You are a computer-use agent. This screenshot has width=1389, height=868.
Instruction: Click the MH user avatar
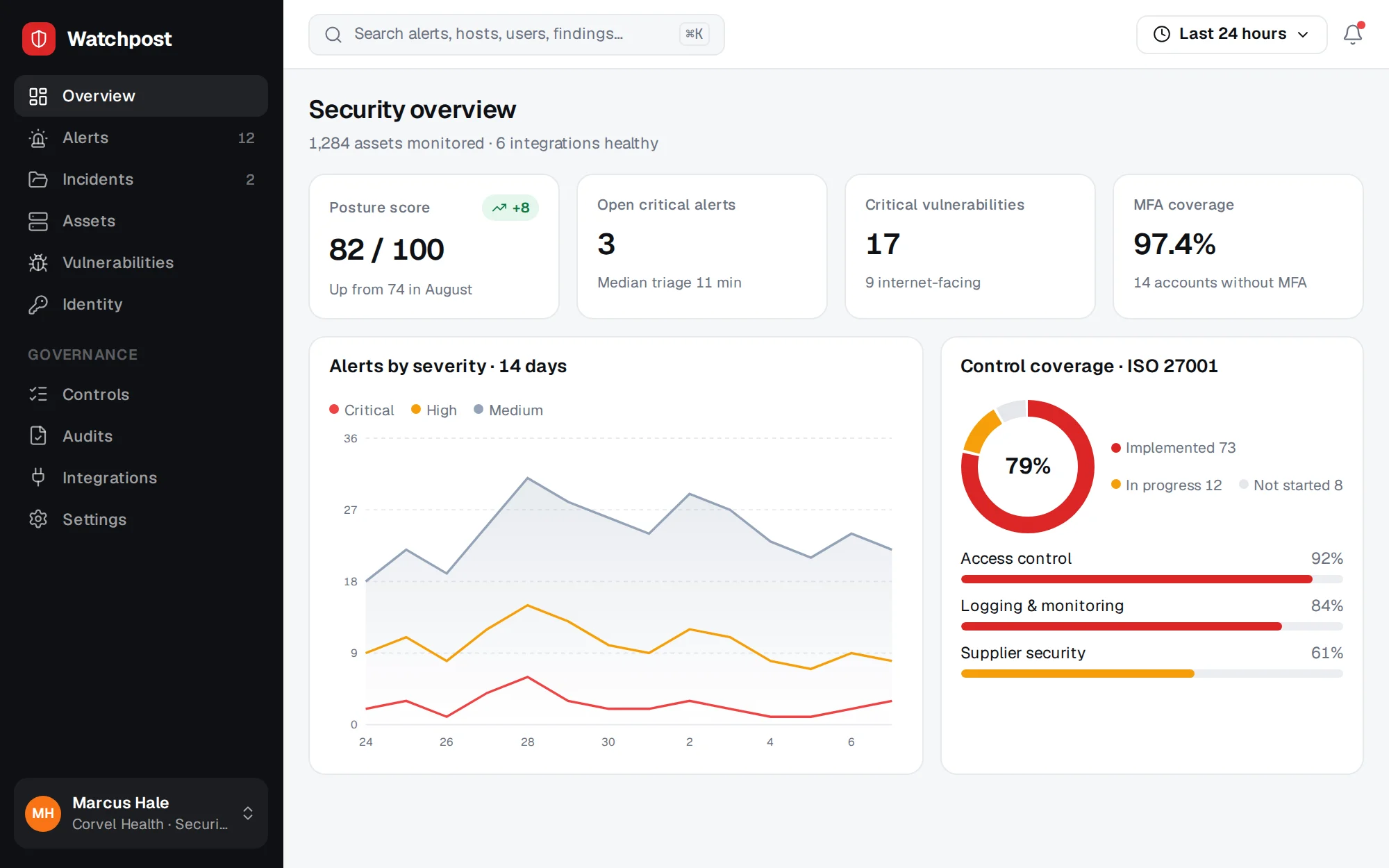(43, 813)
